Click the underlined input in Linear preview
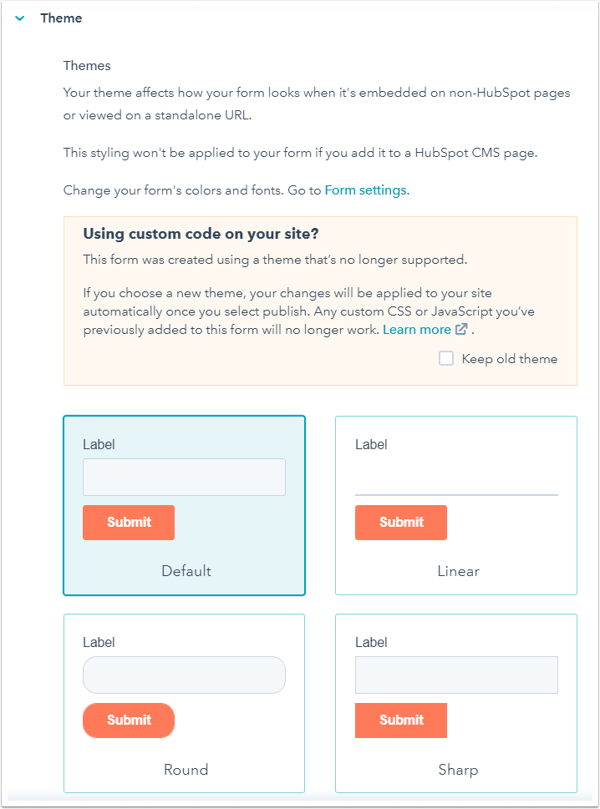 456,478
